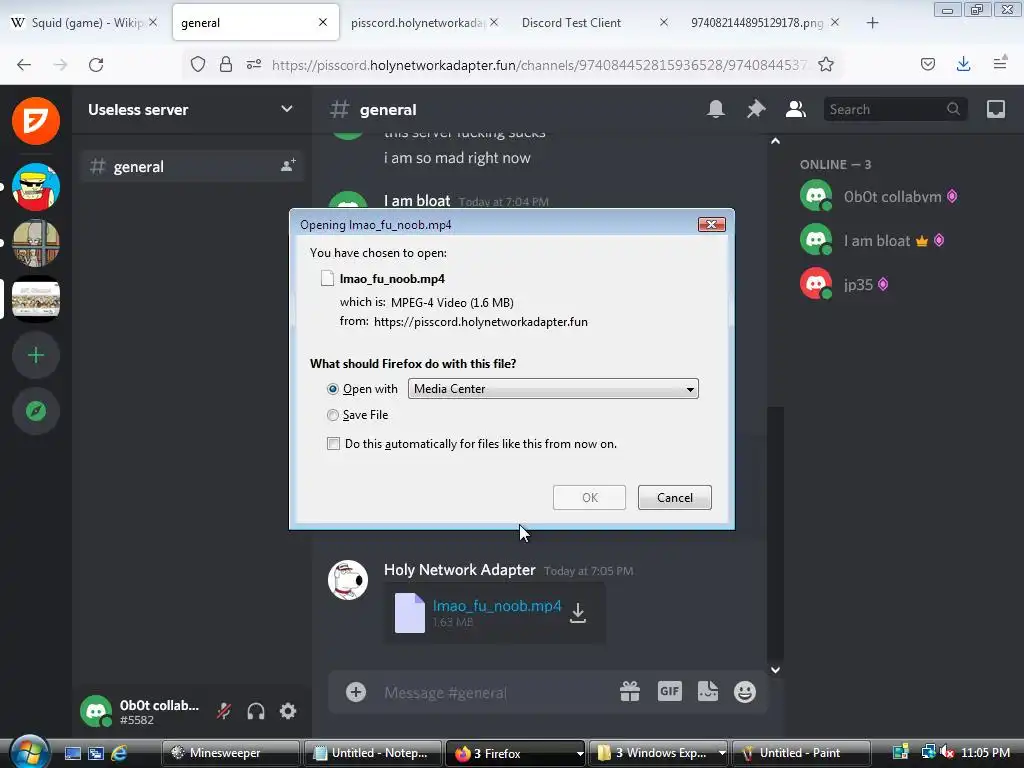Expand the Media Center application dropdown
Screen dimensions: 1024x768
[x=553, y=389]
